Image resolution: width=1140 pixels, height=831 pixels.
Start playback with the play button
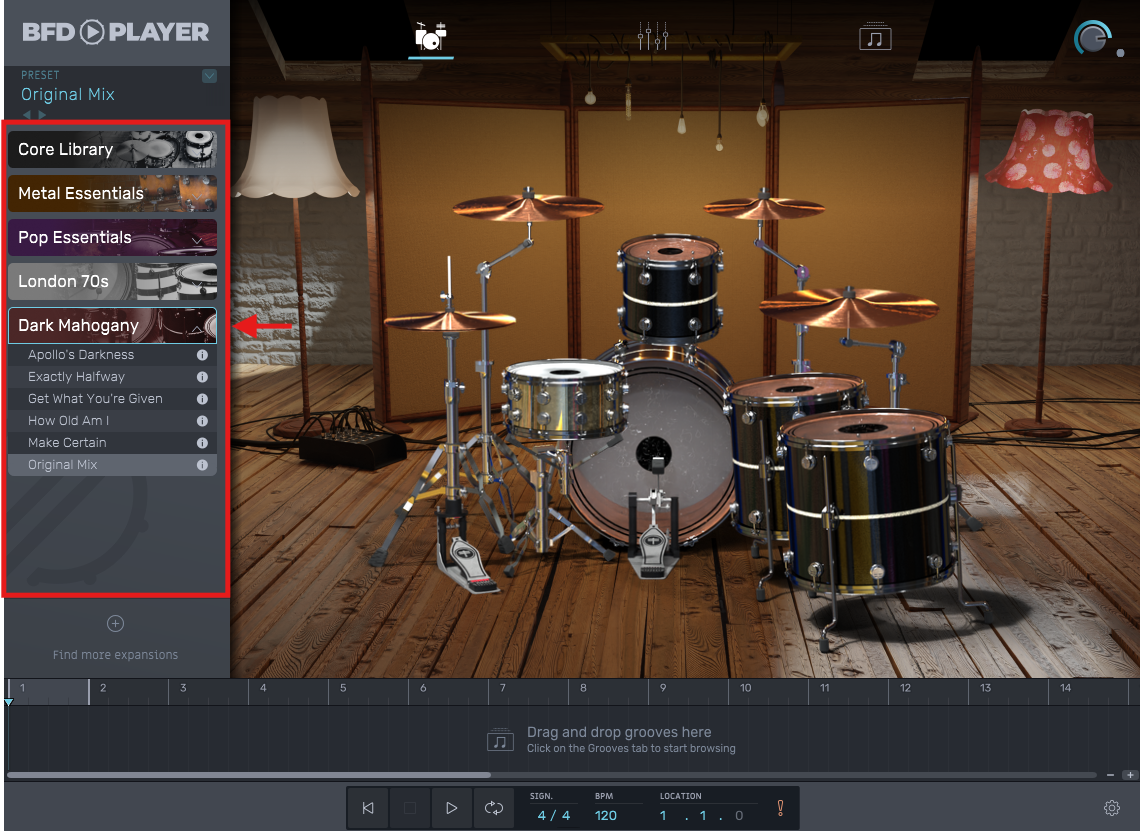[451, 808]
